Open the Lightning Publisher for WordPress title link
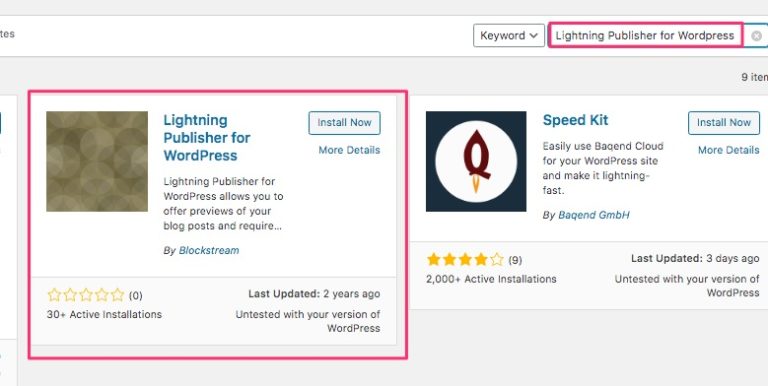The height and width of the screenshot is (386, 768). tap(207, 138)
